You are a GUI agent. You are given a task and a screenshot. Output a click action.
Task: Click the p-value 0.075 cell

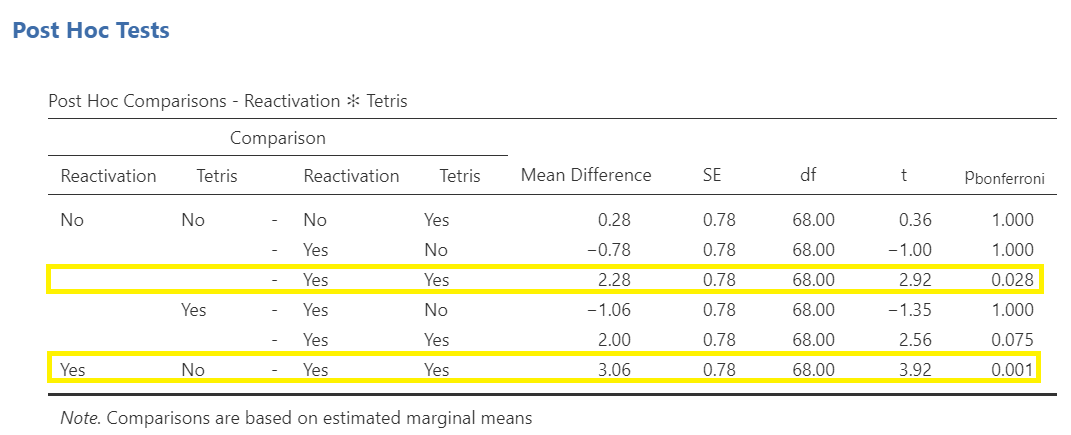point(1014,340)
